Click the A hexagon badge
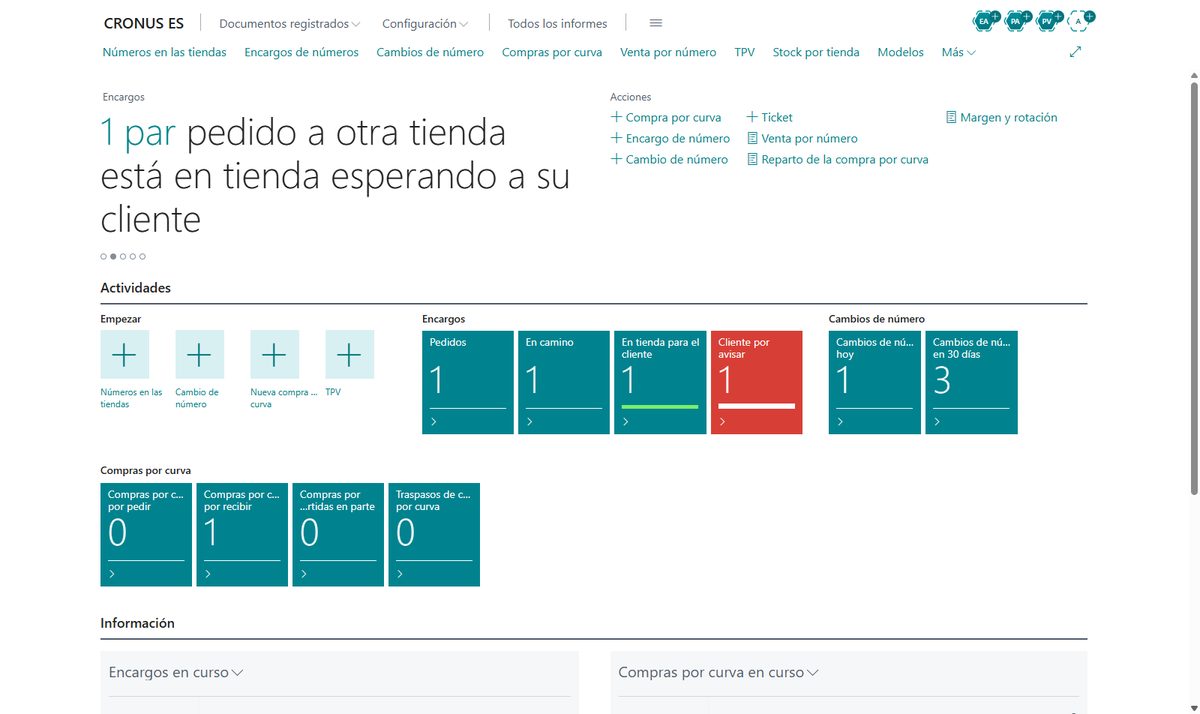The height and width of the screenshot is (714, 1200). [1078, 20]
